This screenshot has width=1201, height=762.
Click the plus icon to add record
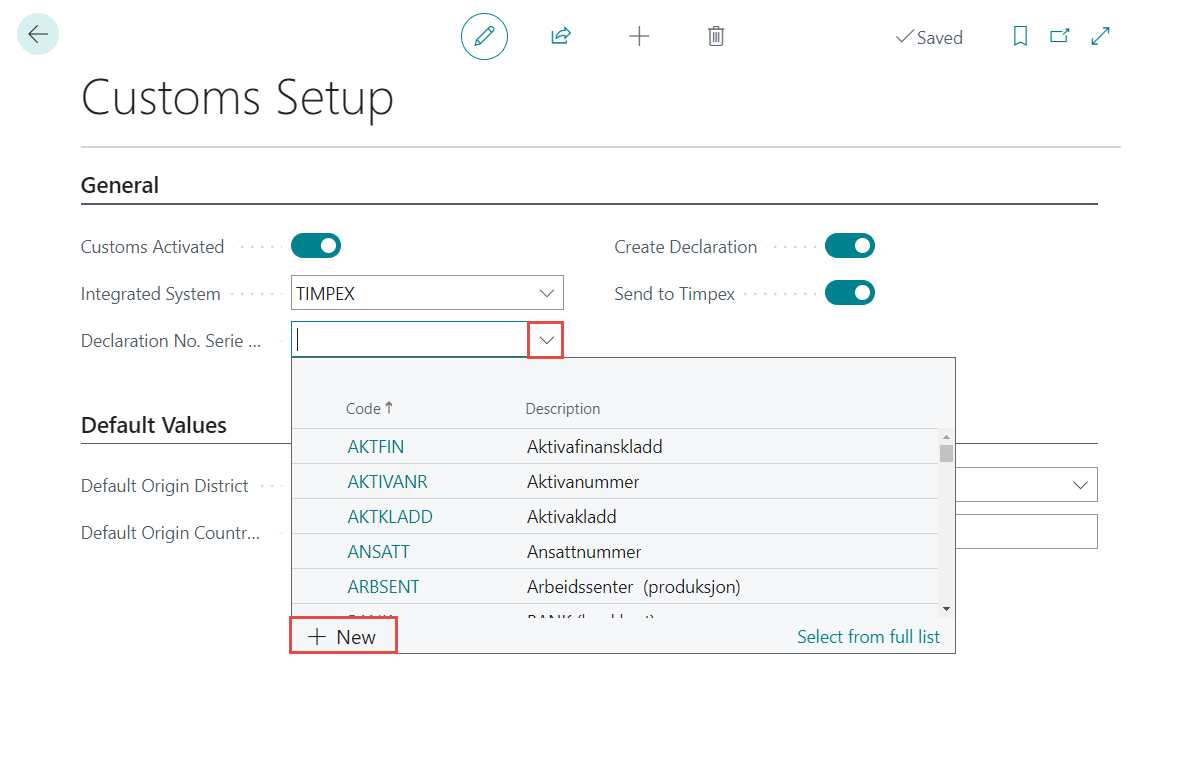click(639, 37)
